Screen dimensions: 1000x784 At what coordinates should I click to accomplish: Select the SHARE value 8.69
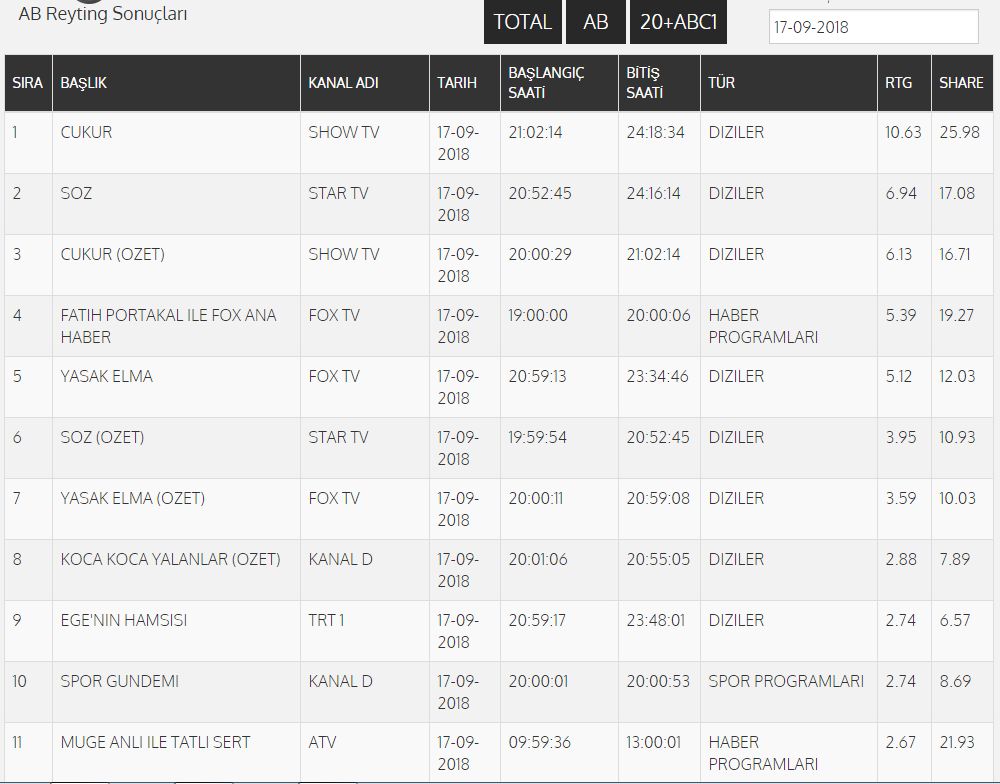click(x=955, y=681)
